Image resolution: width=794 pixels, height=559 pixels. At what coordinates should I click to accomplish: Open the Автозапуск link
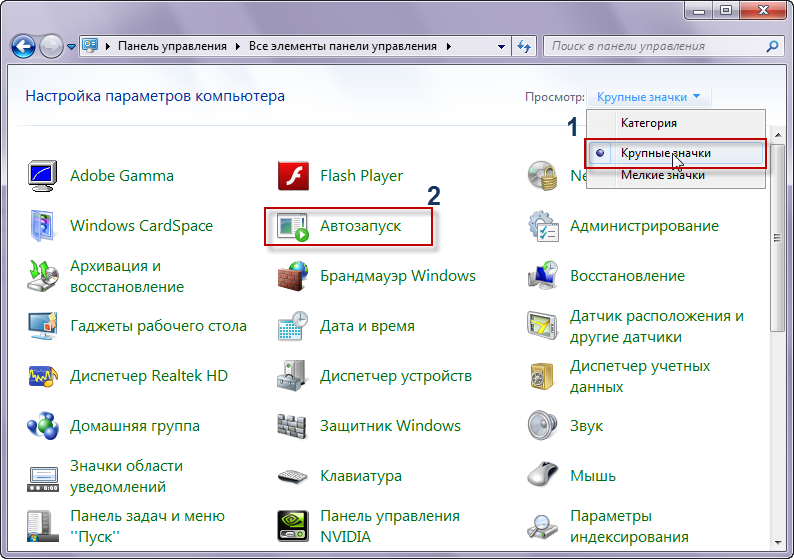coord(361,226)
